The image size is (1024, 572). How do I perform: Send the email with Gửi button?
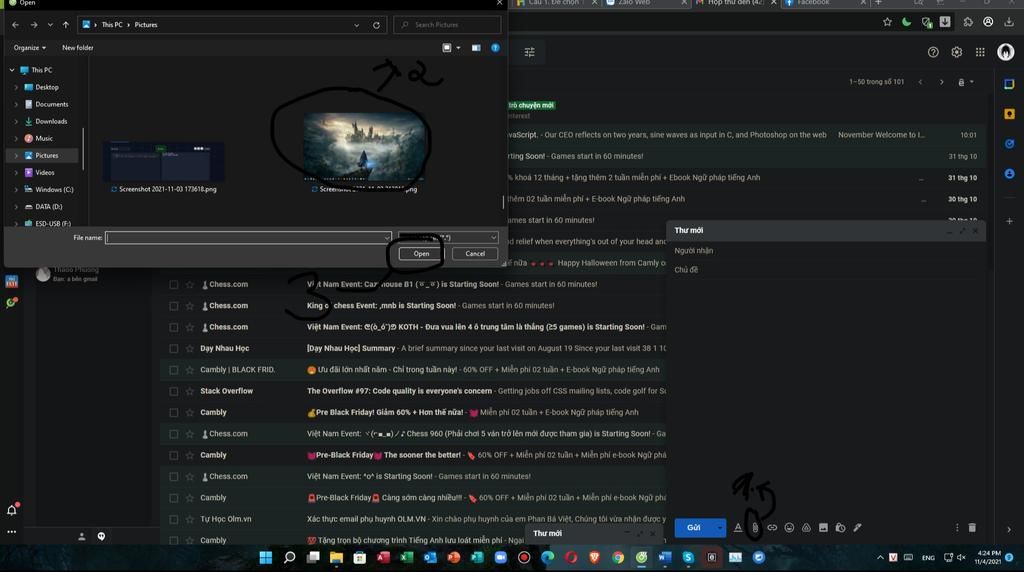[694, 528]
